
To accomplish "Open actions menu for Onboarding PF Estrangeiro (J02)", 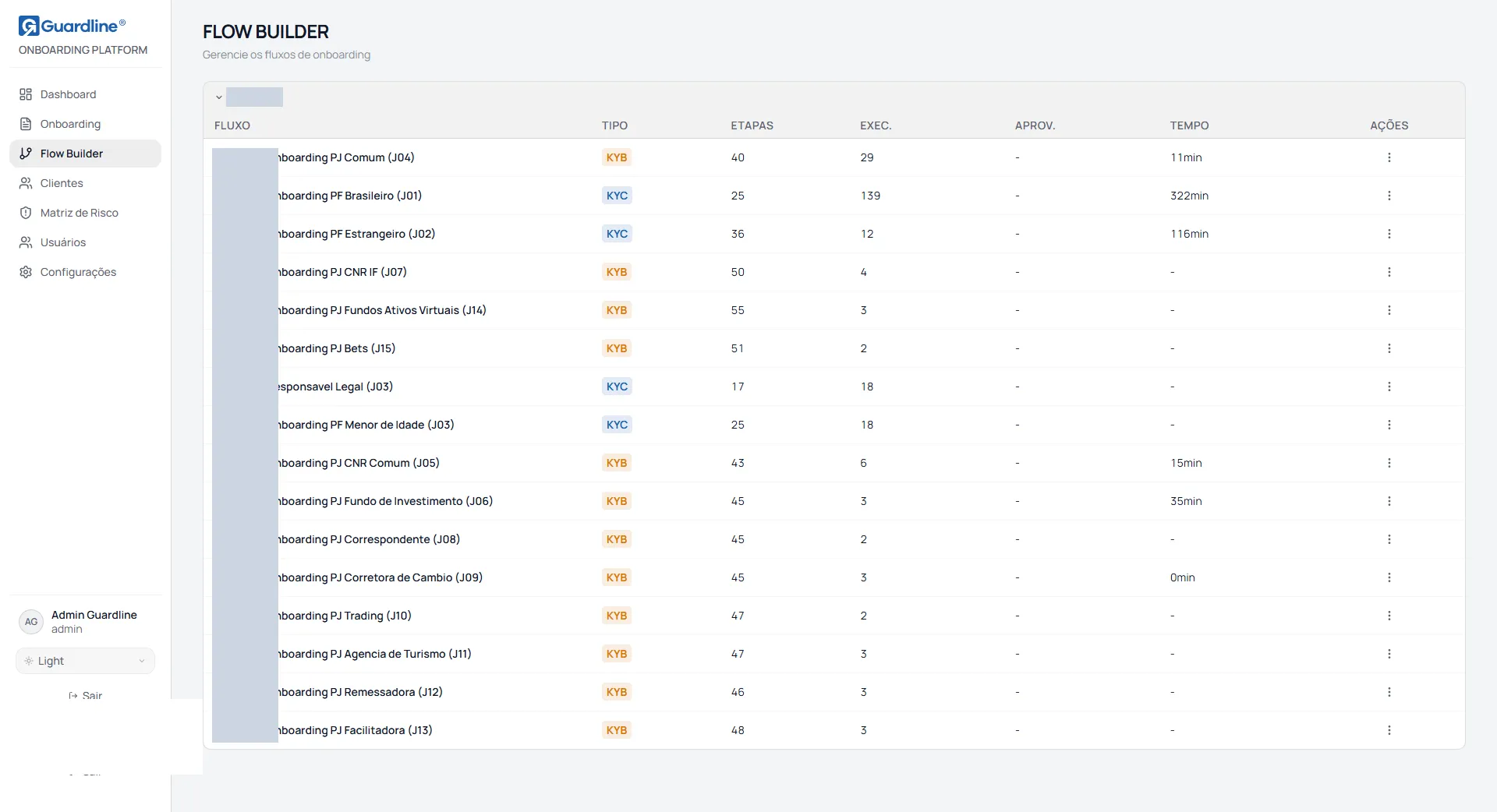I will [1389, 234].
